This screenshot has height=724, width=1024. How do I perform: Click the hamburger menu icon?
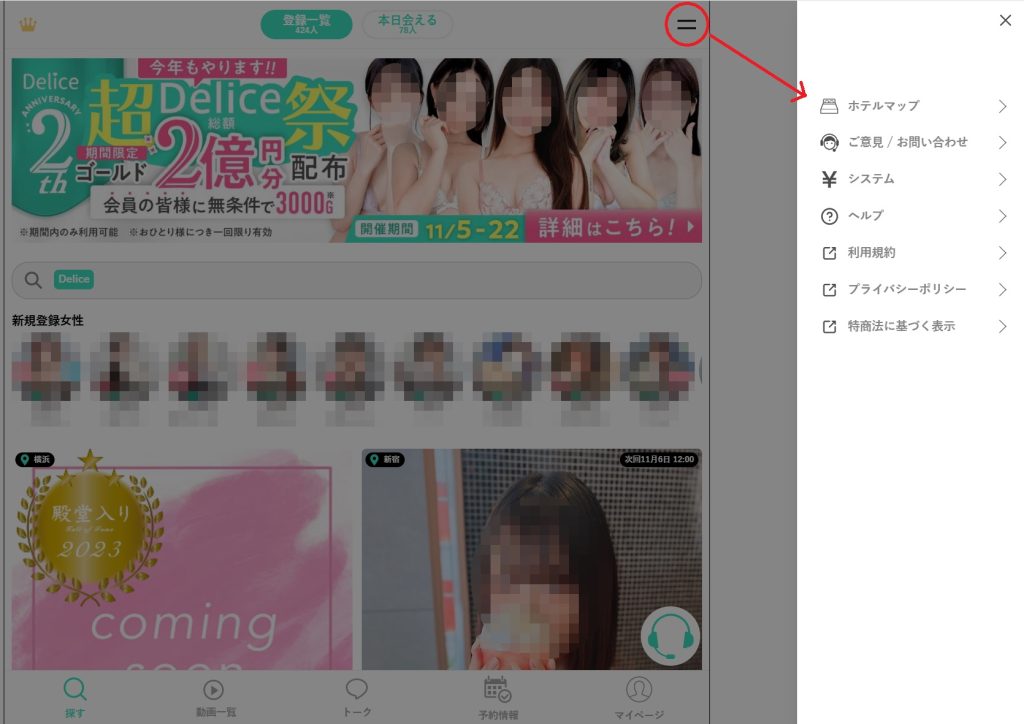(x=686, y=25)
